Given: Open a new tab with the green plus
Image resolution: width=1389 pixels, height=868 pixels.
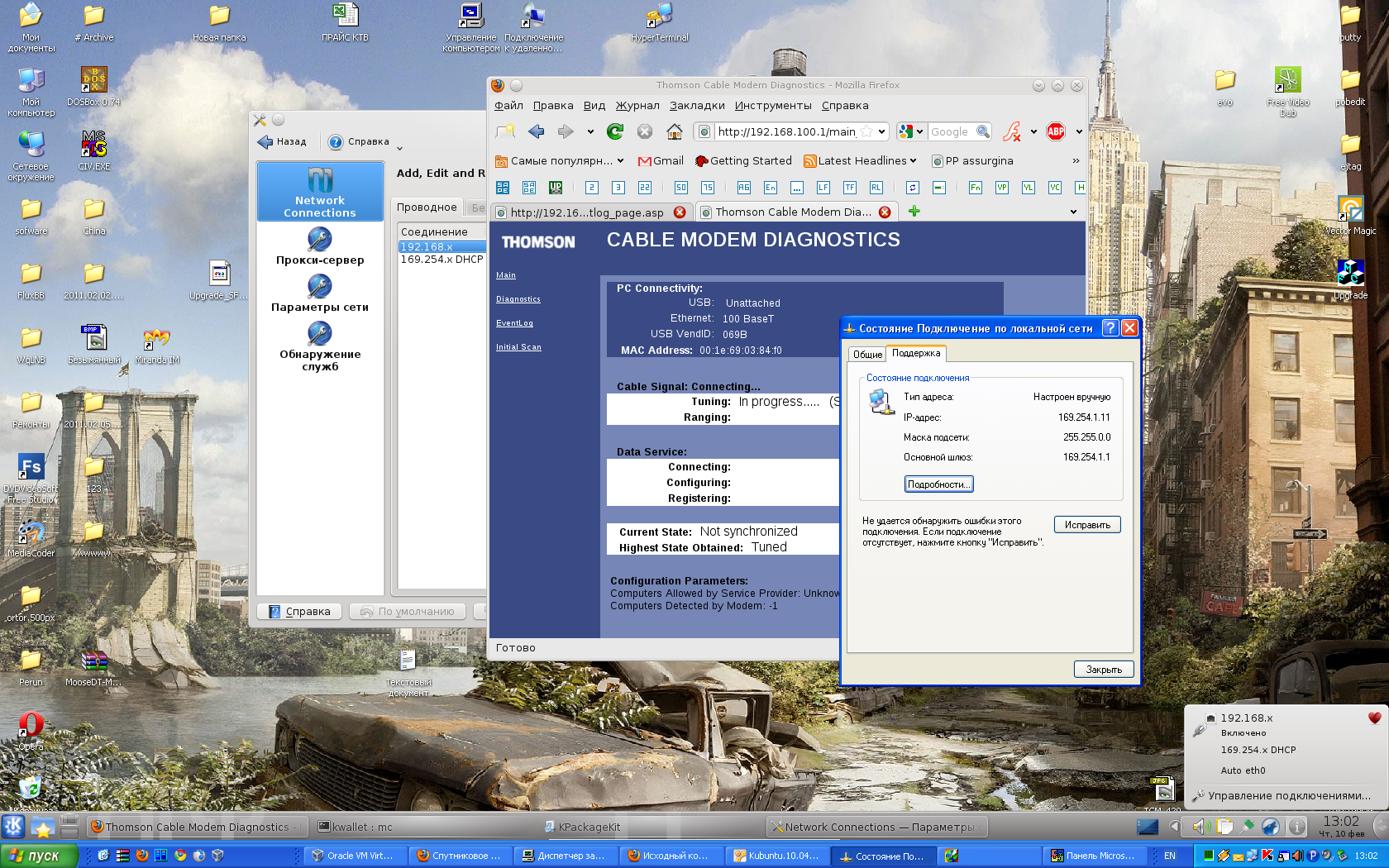Looking at the screenshot, I should click(914, 212).
